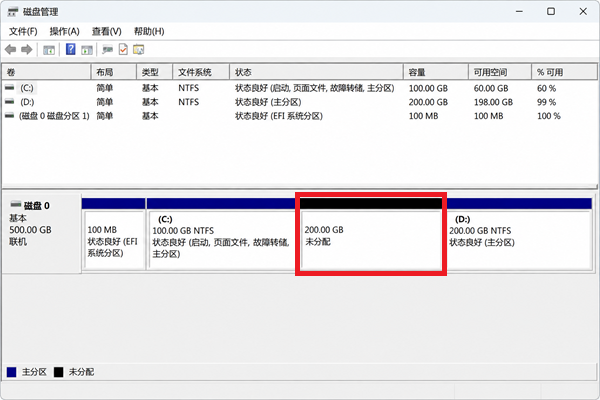Click the 状态良好 (主分区) cell in D: row
The image size is (600, 400).
(268, 102)
